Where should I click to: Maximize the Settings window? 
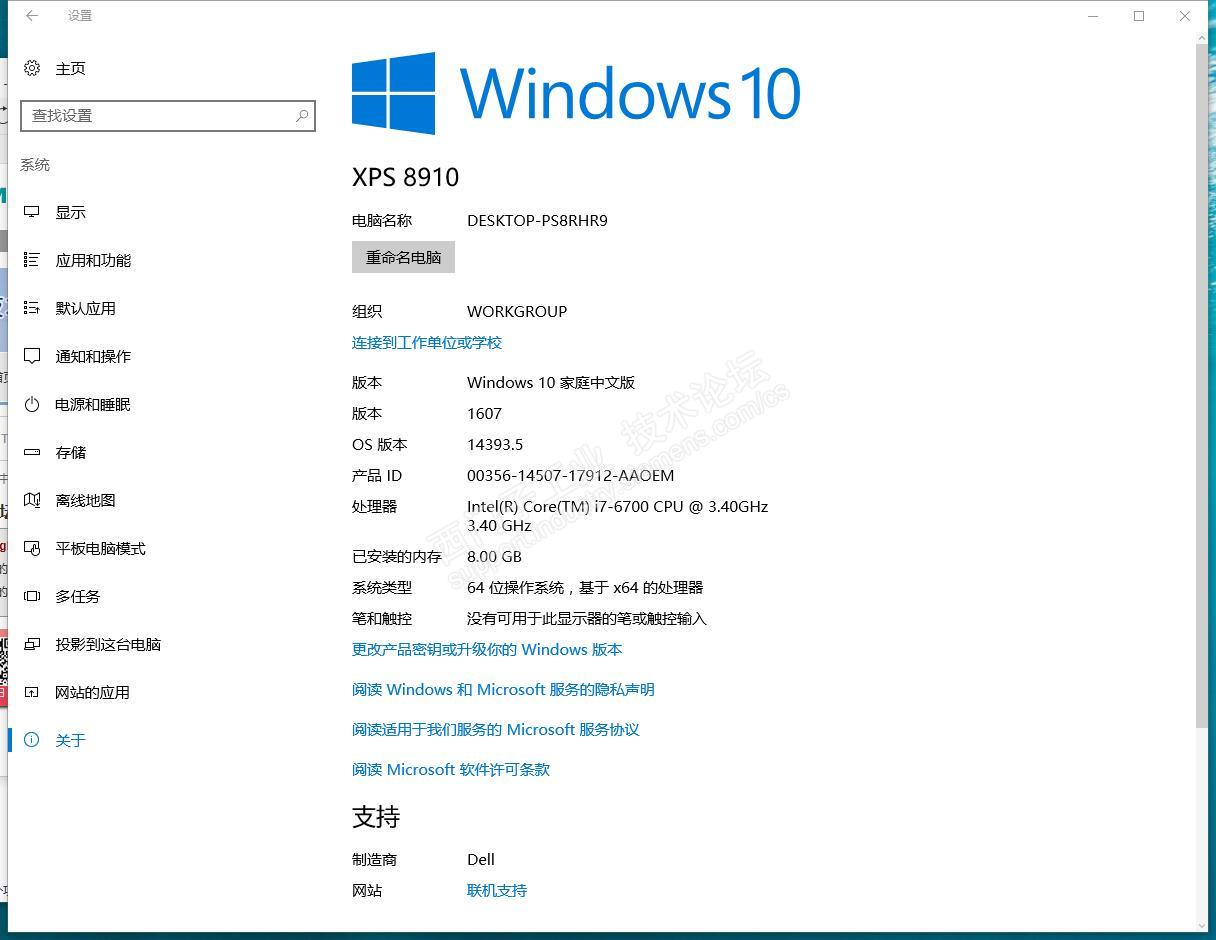pos(1139,16)
